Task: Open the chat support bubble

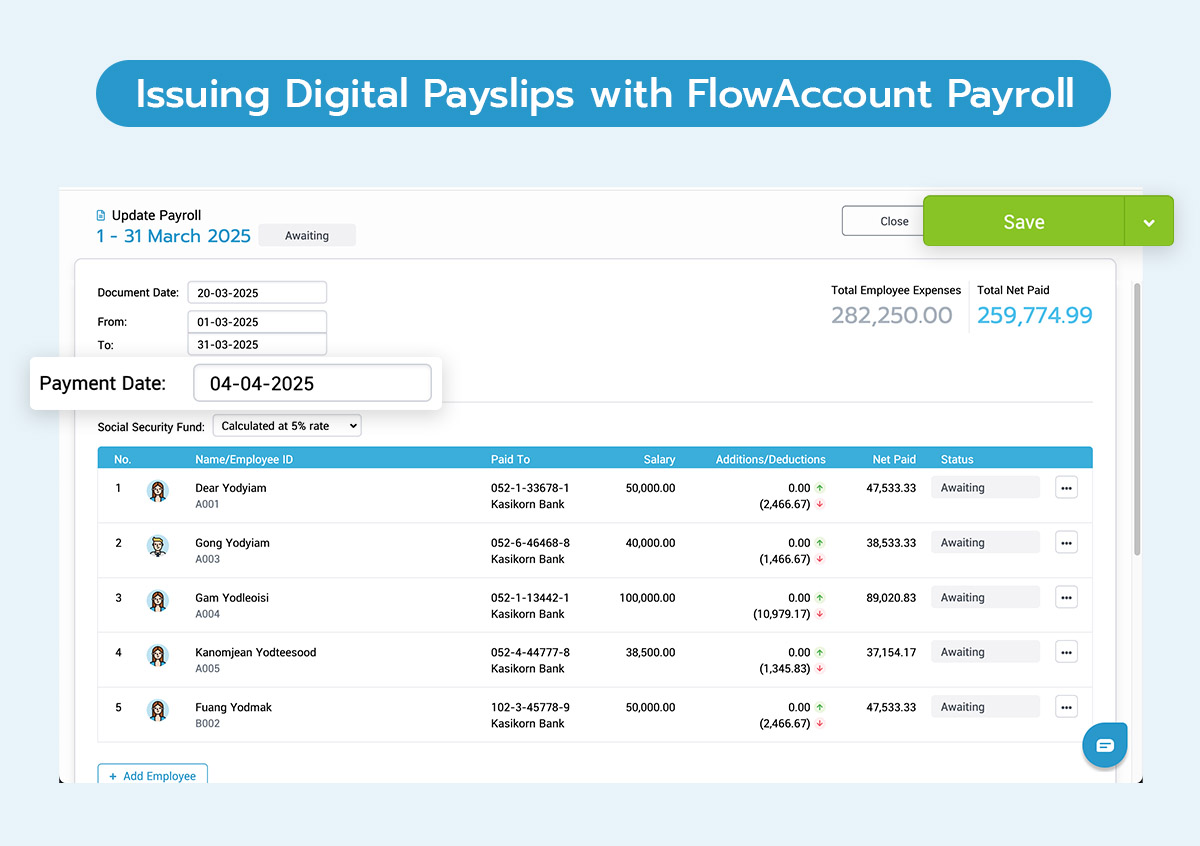Action: [1104, 745]
